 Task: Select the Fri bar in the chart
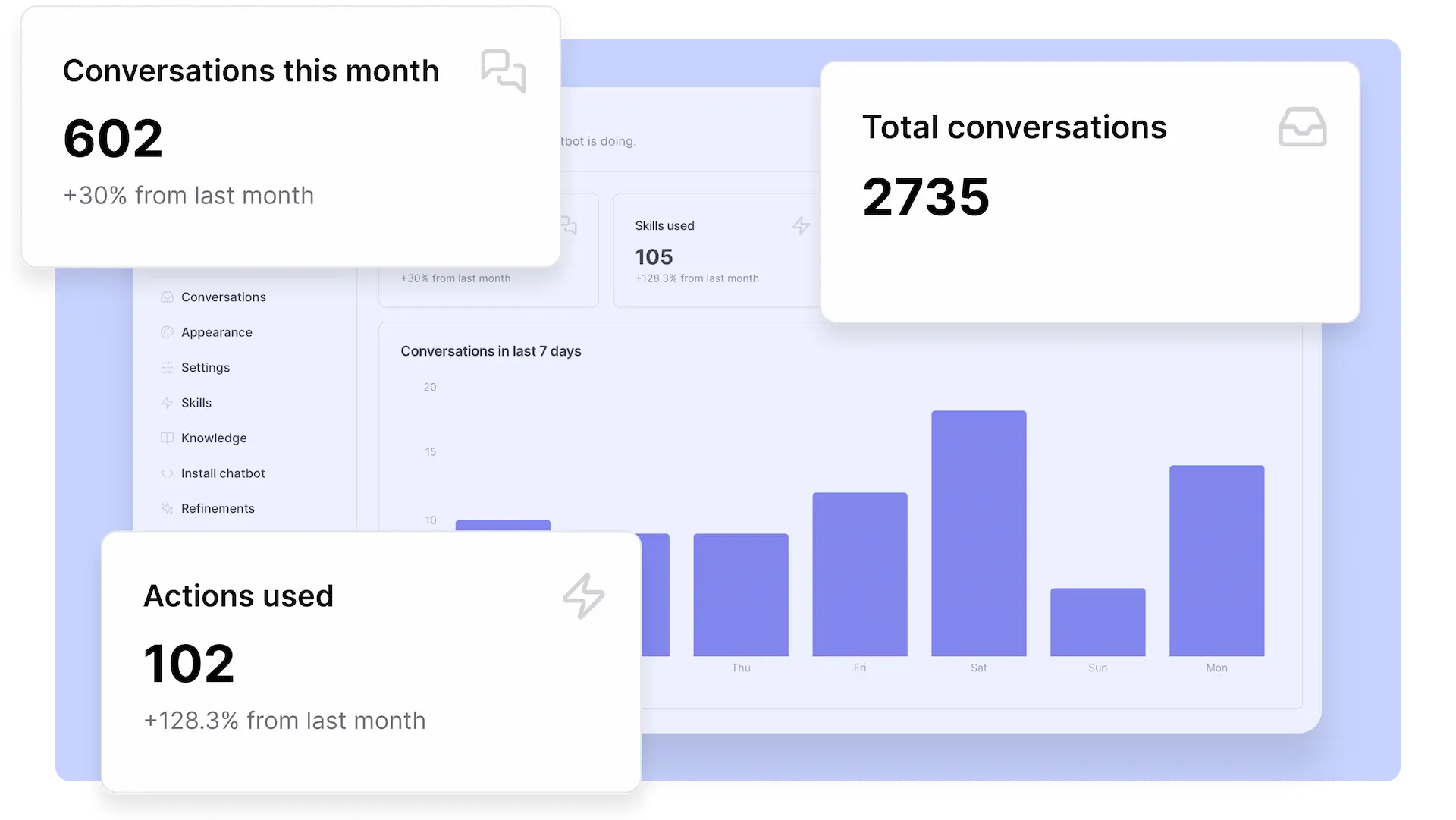click(x=860, y=574)
